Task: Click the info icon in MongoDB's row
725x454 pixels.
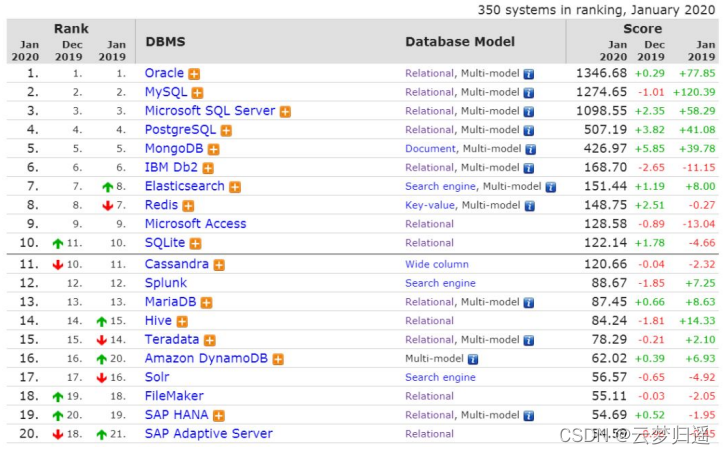Action: 531,149
